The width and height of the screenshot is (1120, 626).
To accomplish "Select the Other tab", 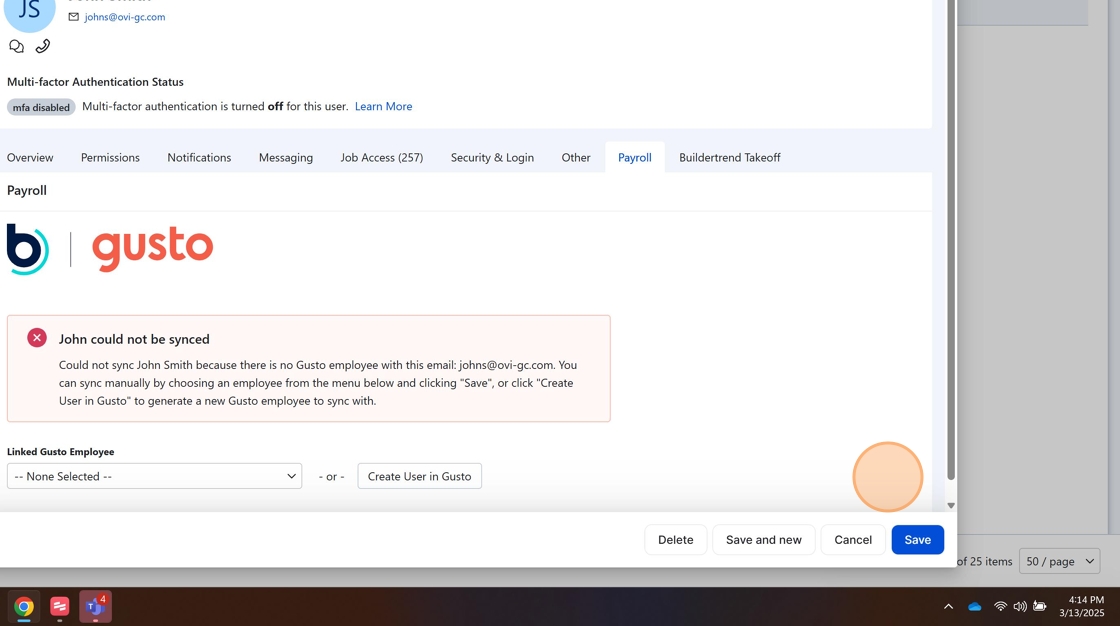I will coord(576,157).
